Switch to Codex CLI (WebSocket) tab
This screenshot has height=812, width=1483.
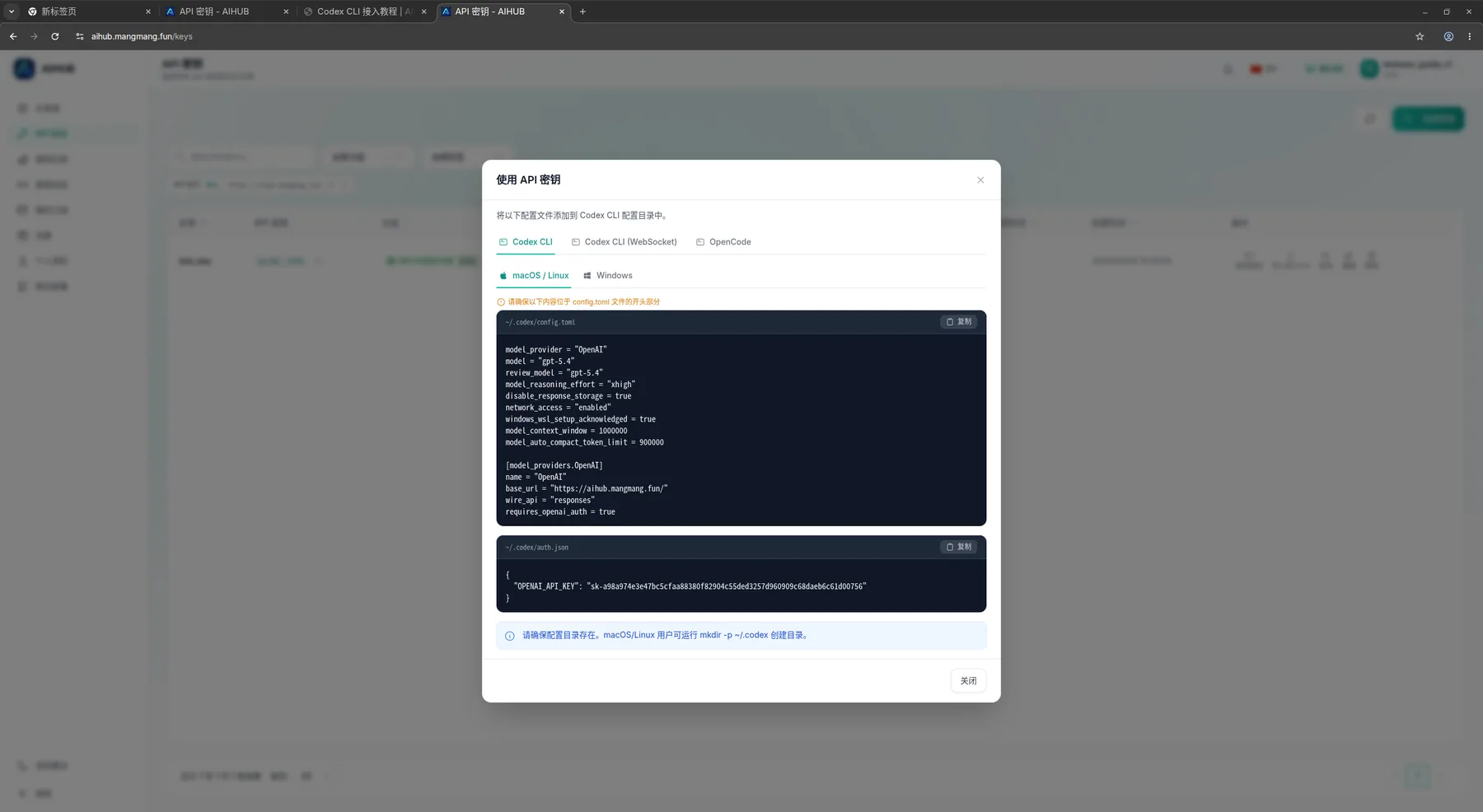click(624, 242)
